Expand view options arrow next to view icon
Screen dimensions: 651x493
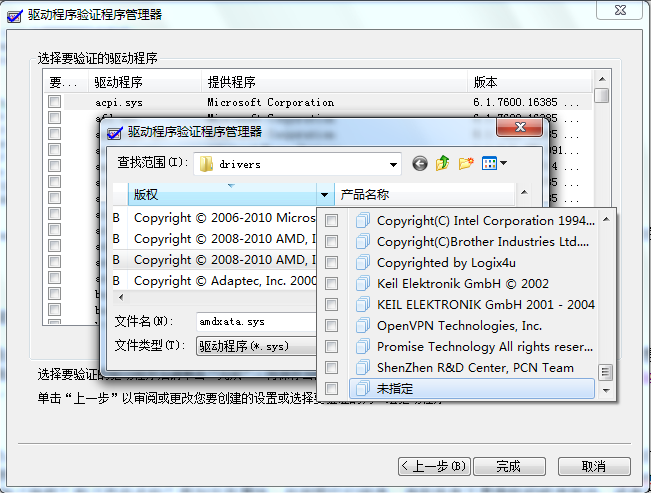503,163
